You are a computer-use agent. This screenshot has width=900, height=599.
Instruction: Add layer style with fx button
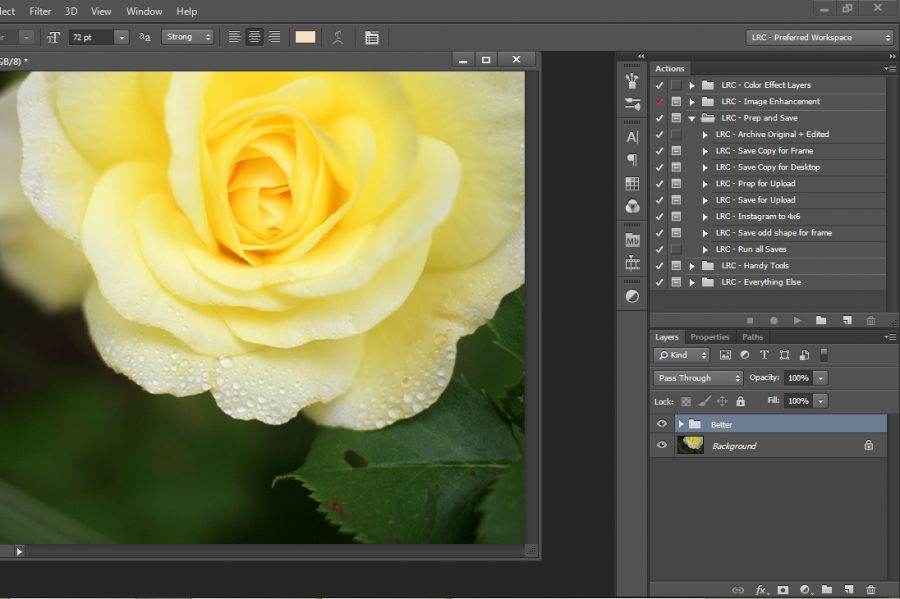pos(761,590)
